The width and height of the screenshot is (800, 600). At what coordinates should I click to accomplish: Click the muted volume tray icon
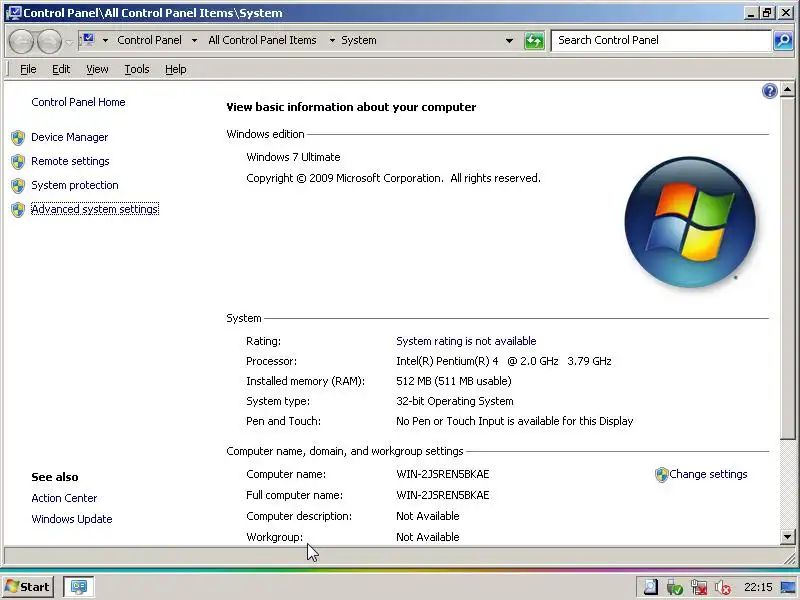click(x=722, y=587)
